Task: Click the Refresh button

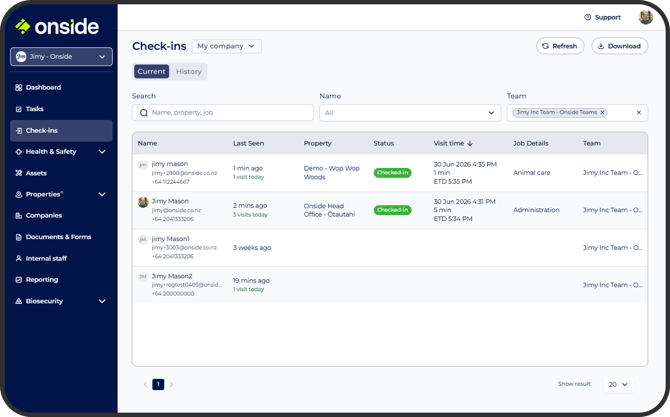Action: pyautogui.click(x=560, y=46)
